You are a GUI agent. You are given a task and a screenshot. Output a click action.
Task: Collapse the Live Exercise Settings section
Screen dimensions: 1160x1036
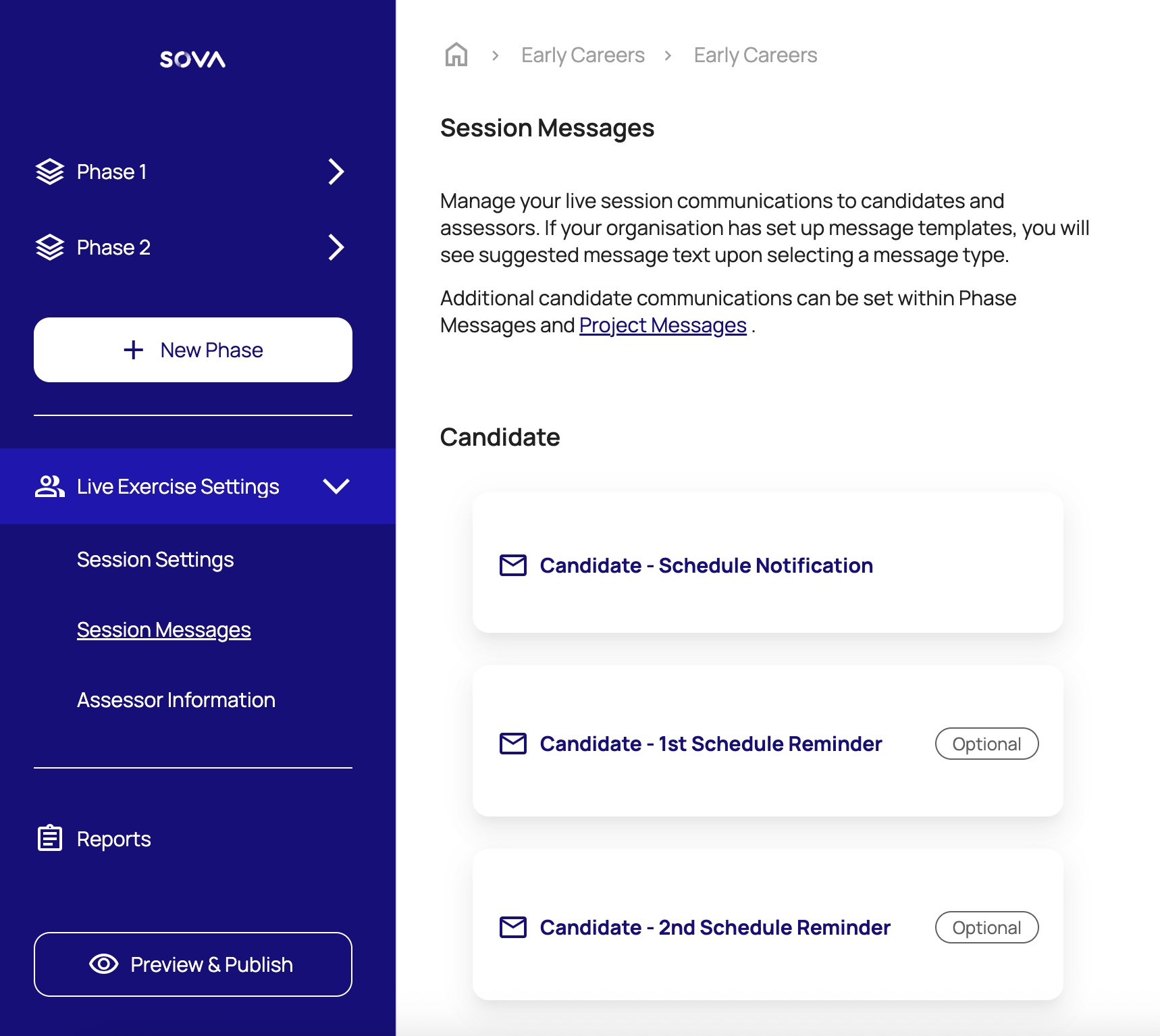pos(336,486)
